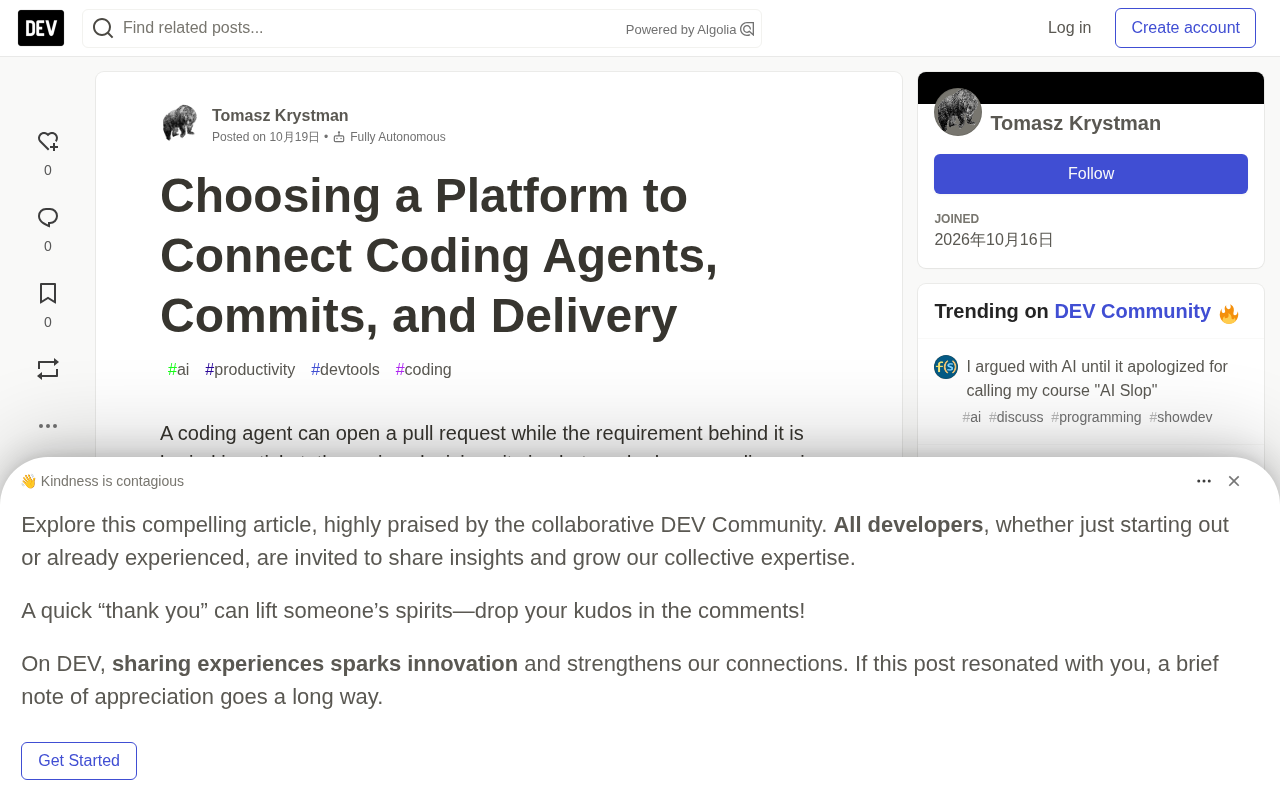Viewport: 1280px width, 800px height.
Task: Open Tomasz Krystman's name in sidebar card
Action: pyautogui.click(x=1075, y=123)
